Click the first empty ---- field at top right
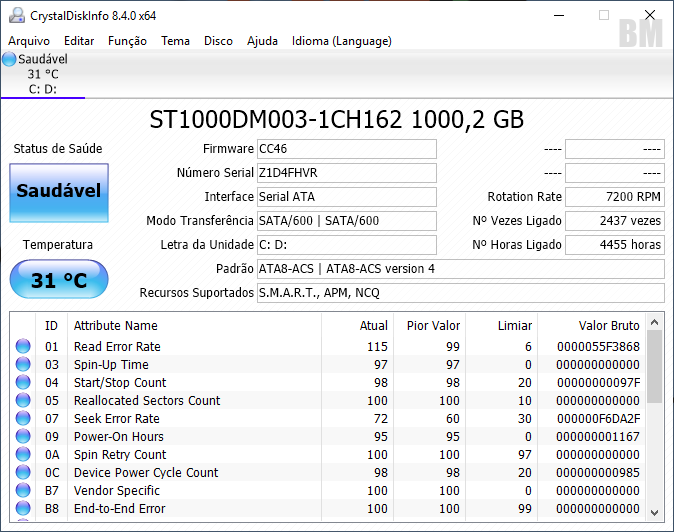Image resolution: width=674 pixels, height=532 pixels. pyautogui.click(x=615, y=149)
